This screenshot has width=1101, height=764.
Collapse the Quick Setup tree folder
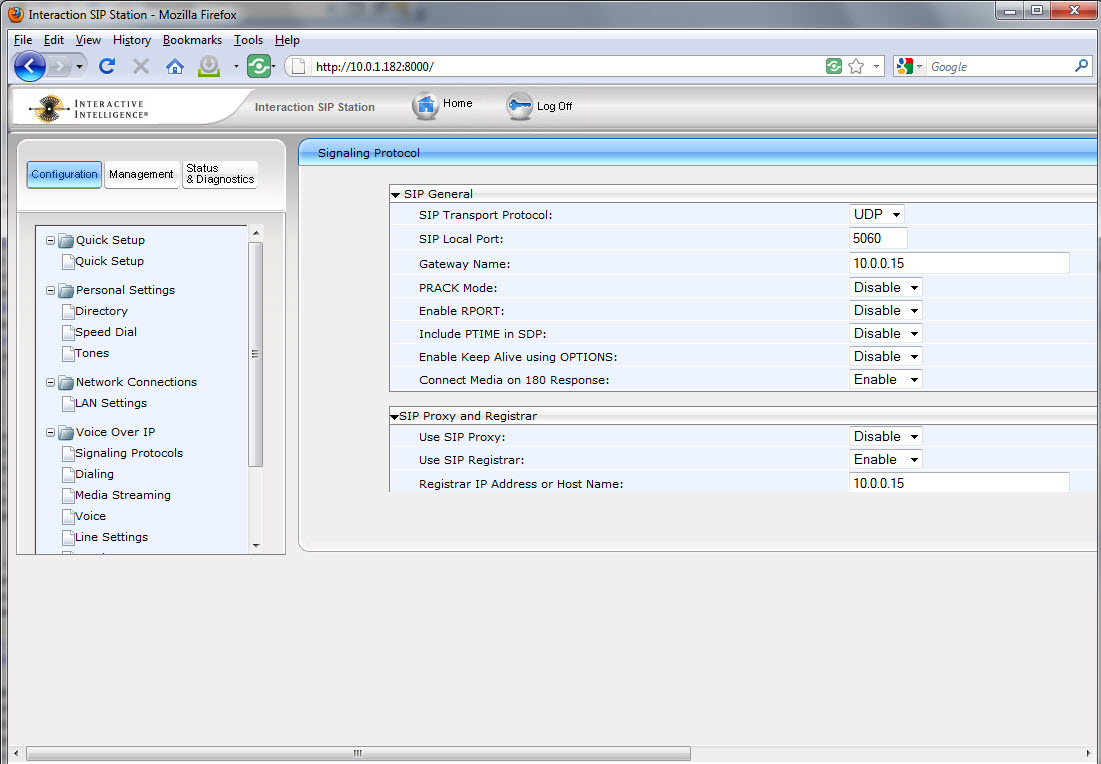51,241
